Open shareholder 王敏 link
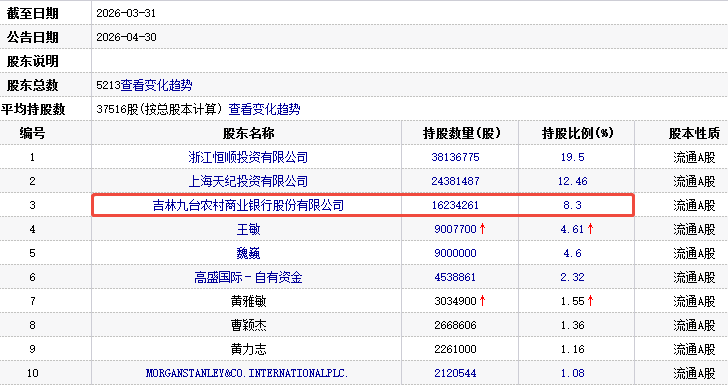 248,229
